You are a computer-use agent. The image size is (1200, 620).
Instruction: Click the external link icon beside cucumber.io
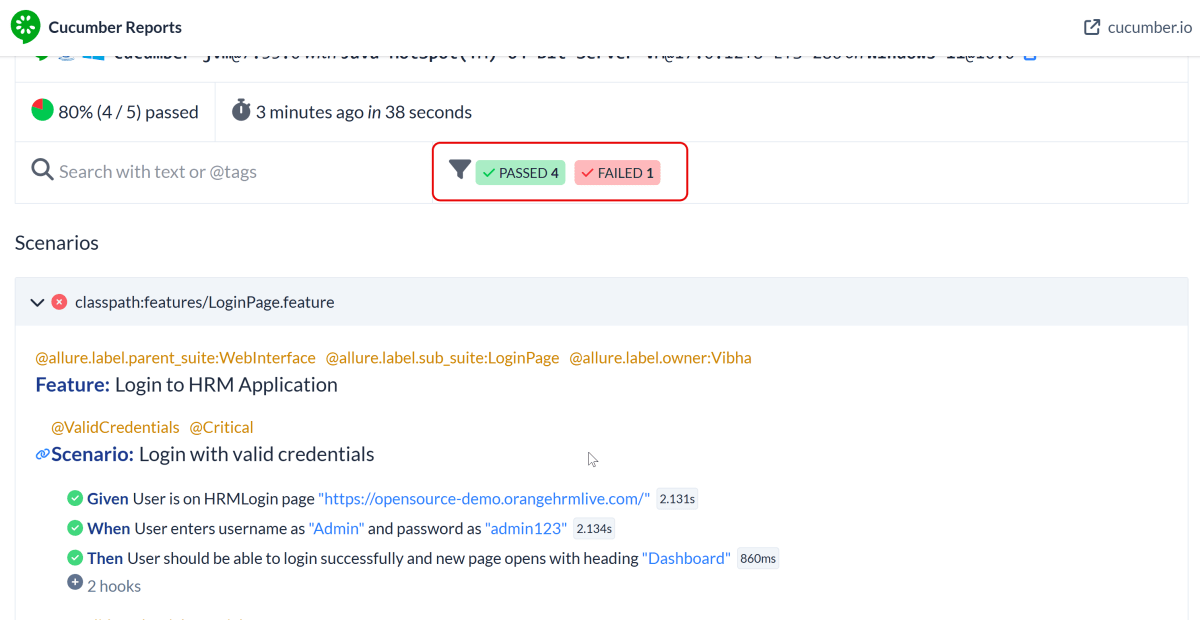coord(1092,27)
